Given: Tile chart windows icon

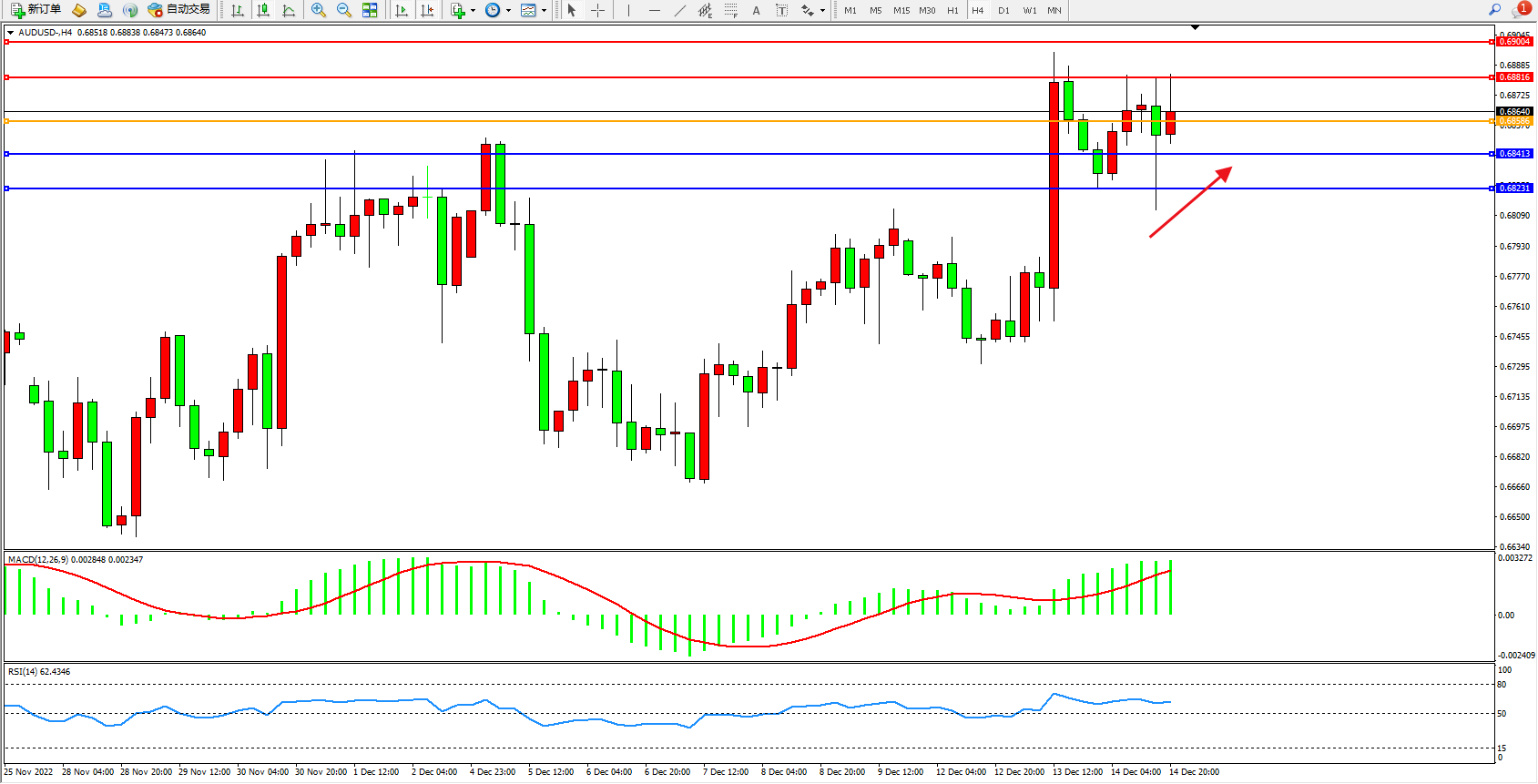Looking at the screenshot, I should (370, 10).
